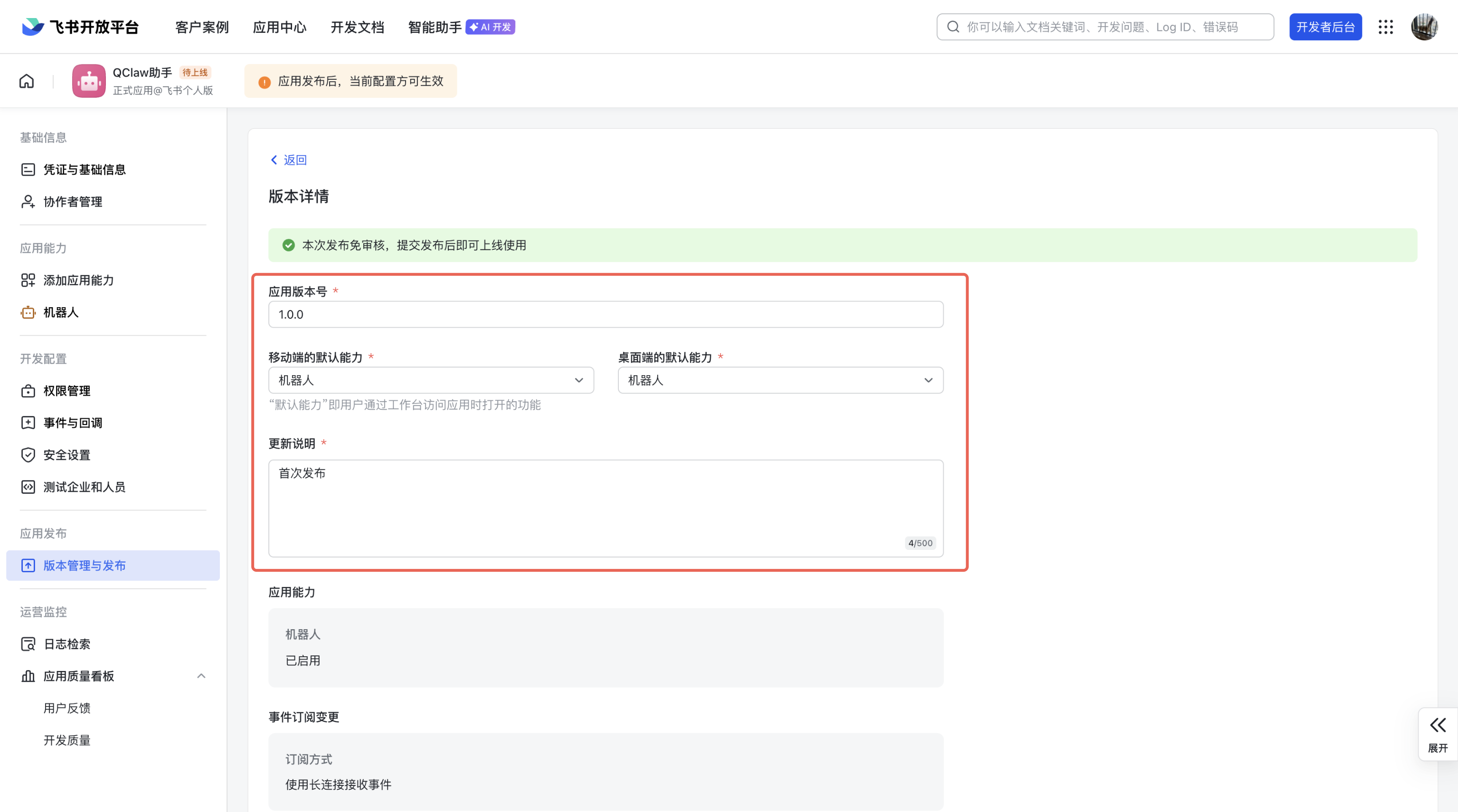Open 权限管理 in the sidebar
The width and height of the screenshot is (1458, 812).
[67, 391]
